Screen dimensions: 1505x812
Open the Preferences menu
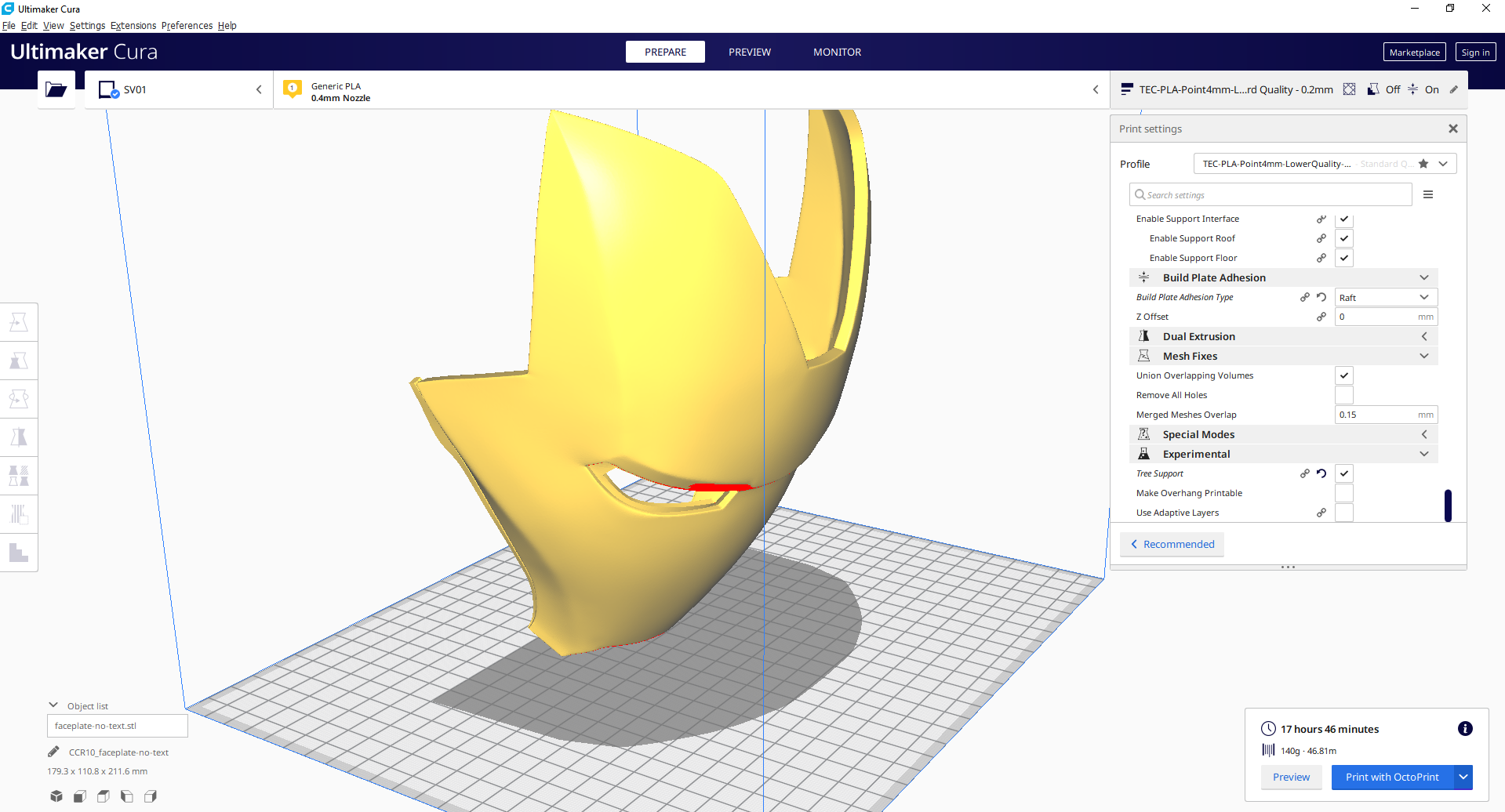(x=187, y=25)
